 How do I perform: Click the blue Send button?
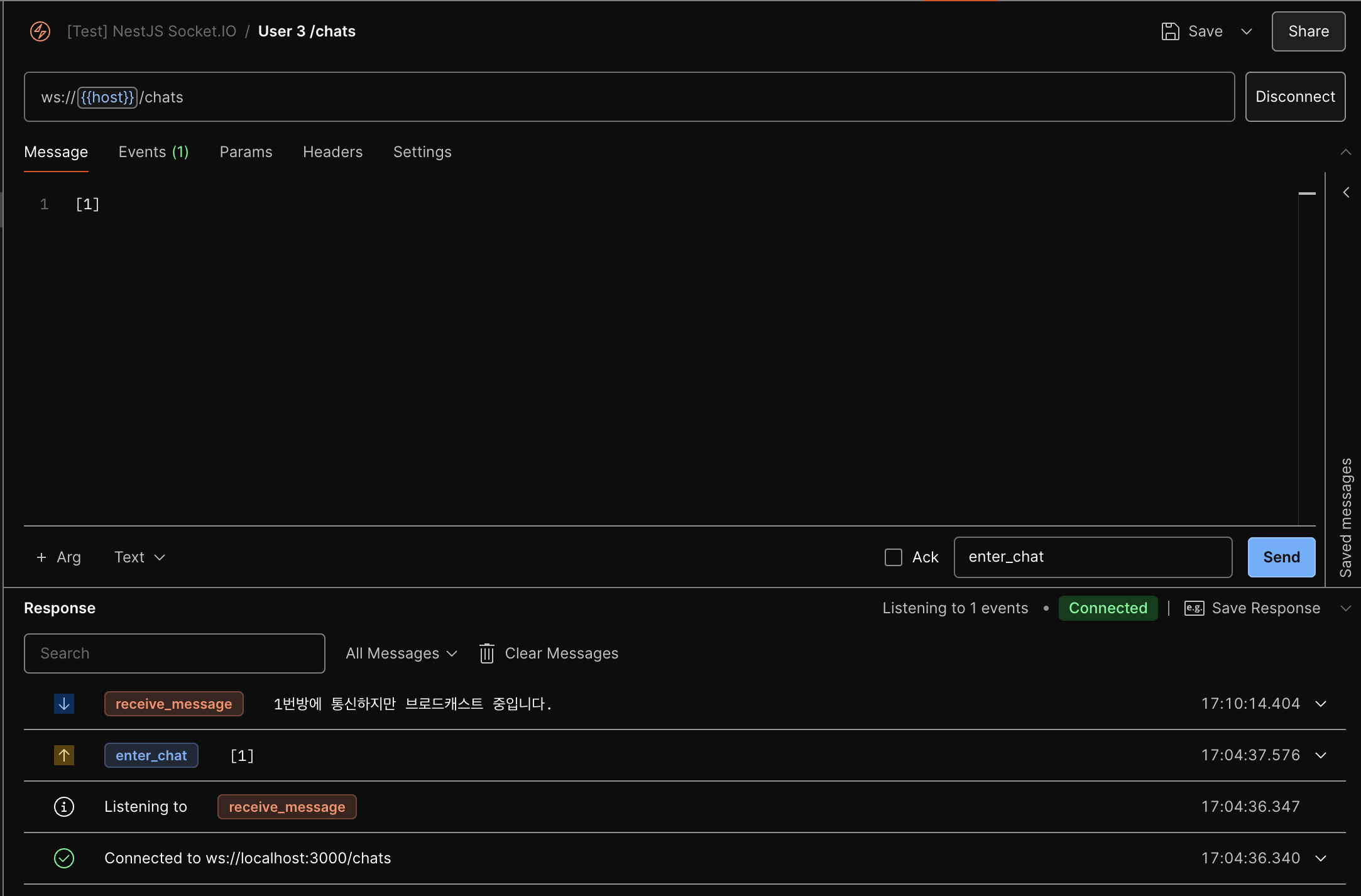click(1281, 557)
